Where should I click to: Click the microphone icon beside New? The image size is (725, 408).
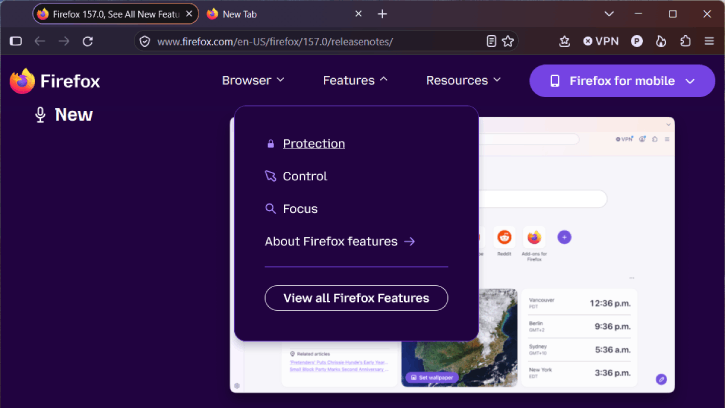40,115
